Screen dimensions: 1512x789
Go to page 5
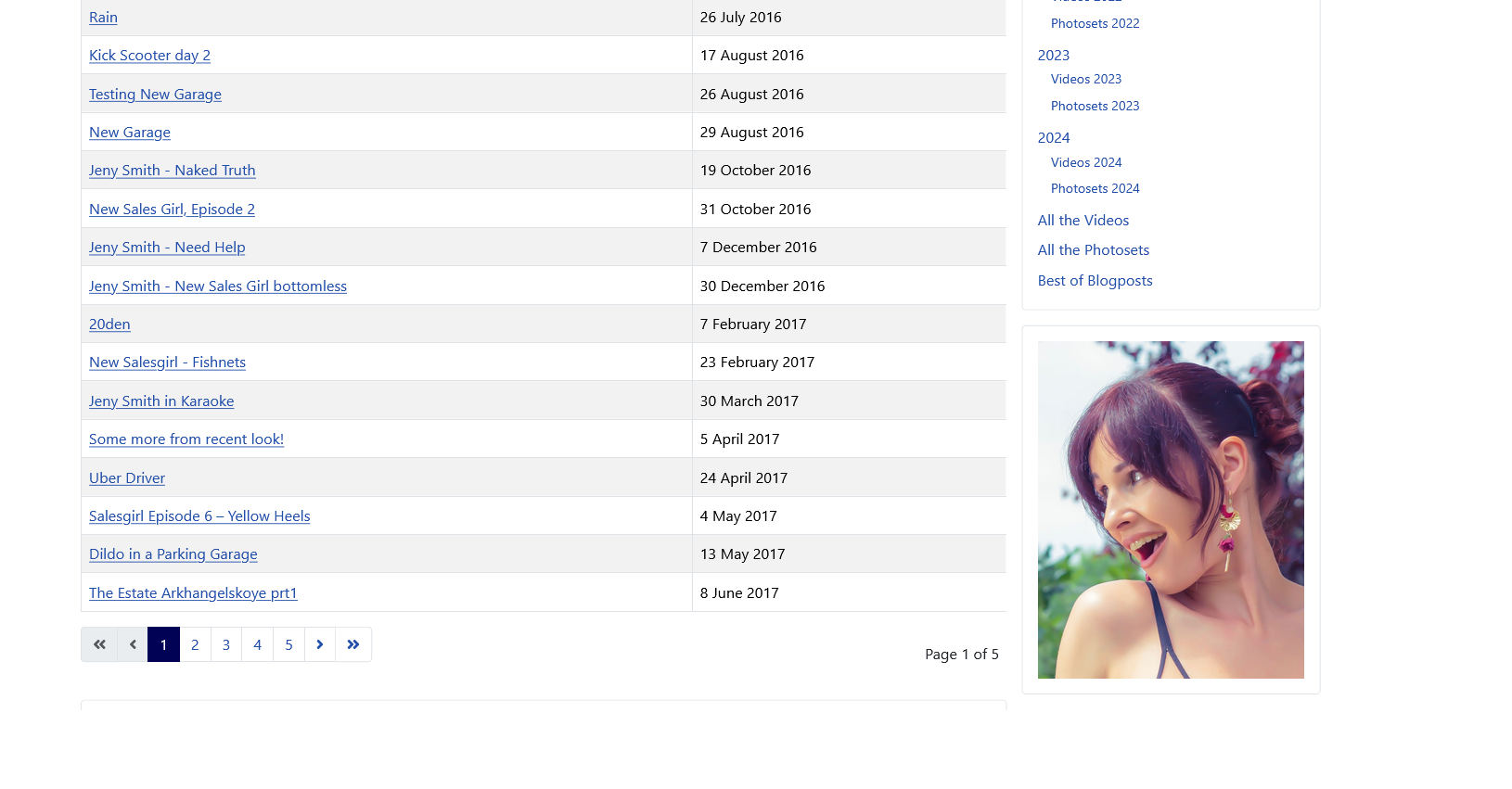(289, 644)
